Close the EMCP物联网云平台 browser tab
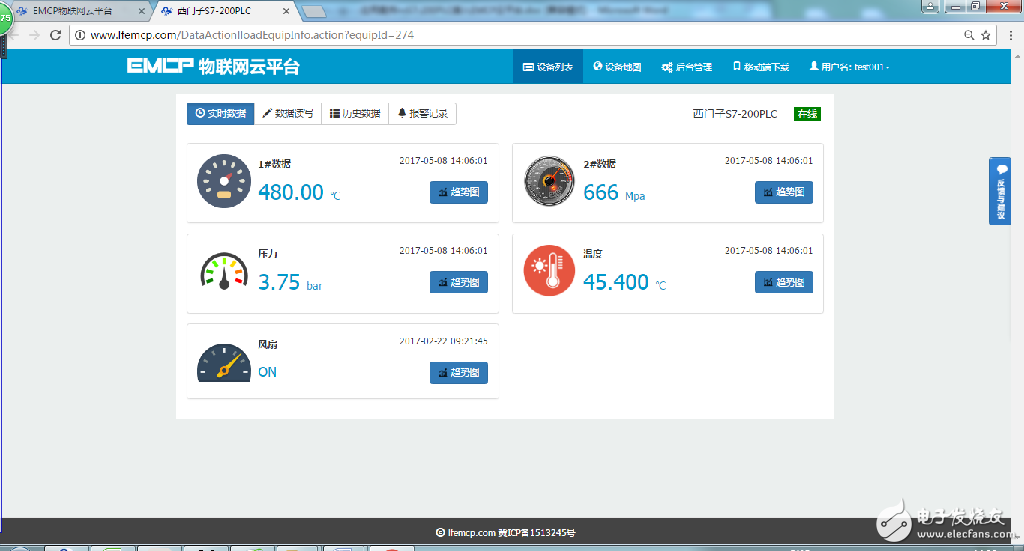This screenshot has width=1024, height=551. coord(142,11)
